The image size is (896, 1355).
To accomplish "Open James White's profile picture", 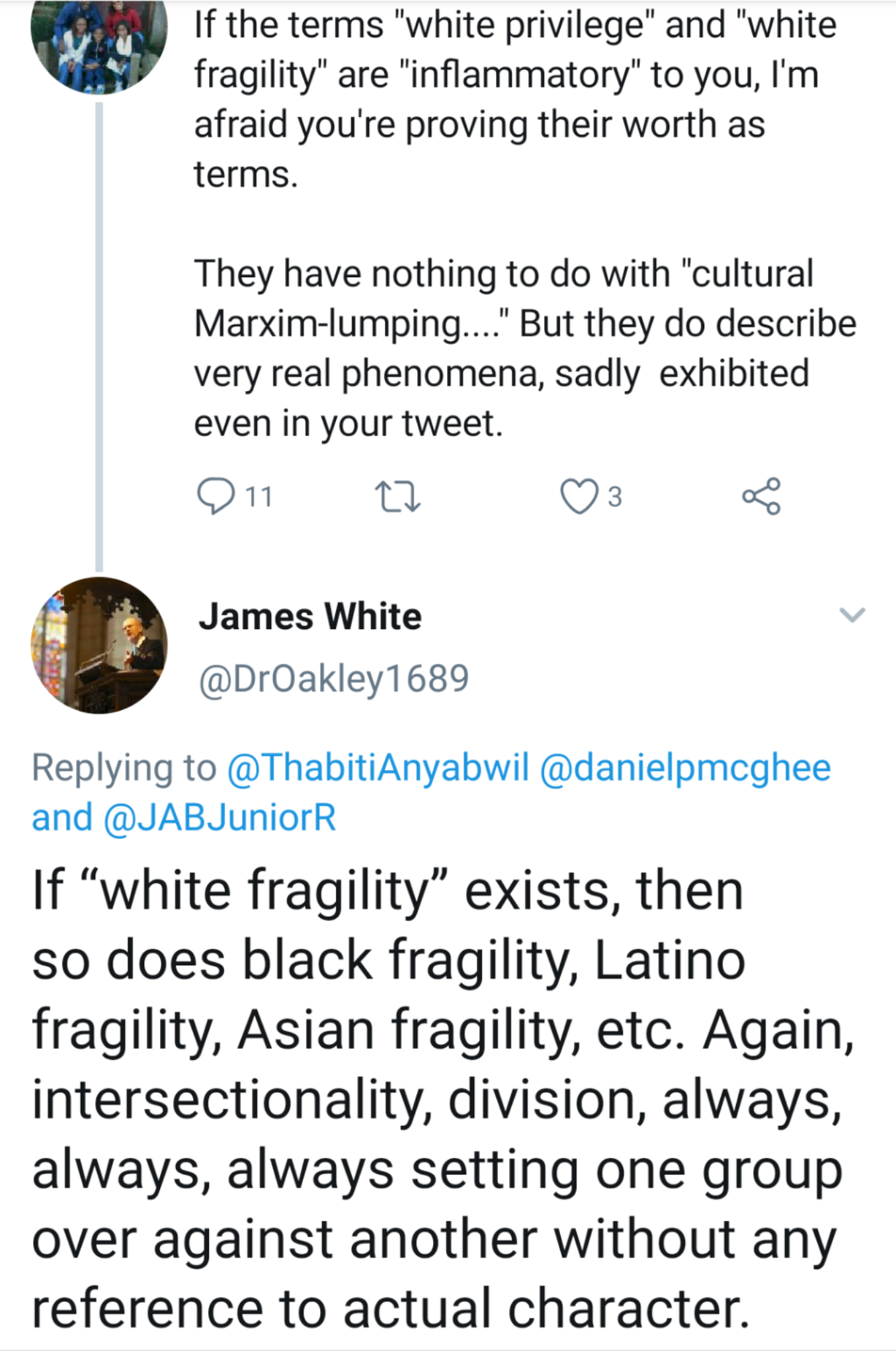I will pos(99,645).
